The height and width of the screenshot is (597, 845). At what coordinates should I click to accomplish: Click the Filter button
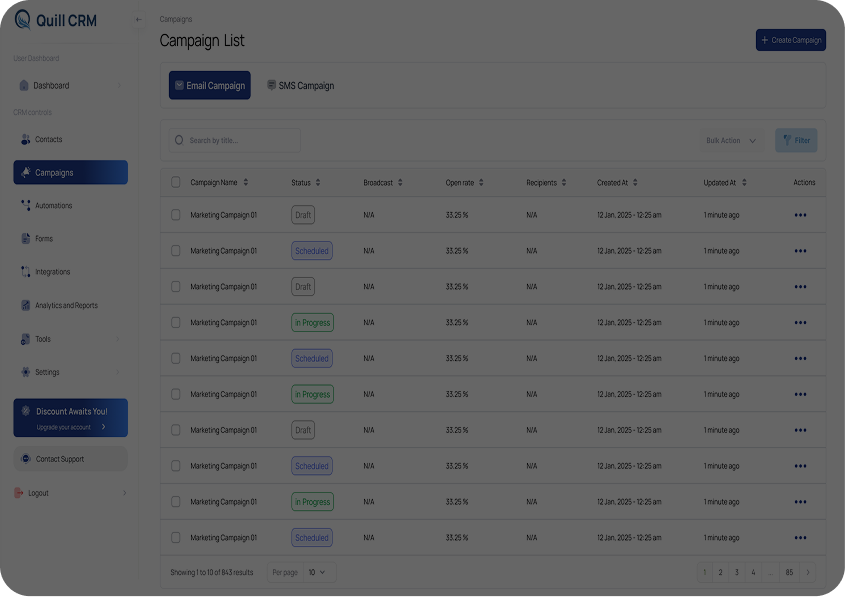(796, 141)
